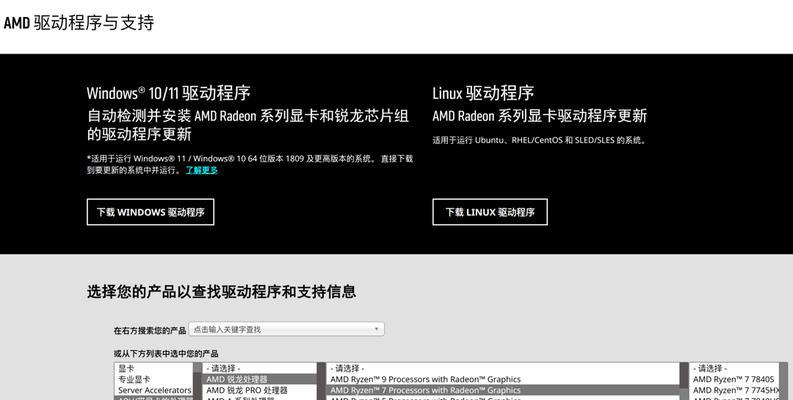Choose AMD 锐龙 PRO 处理器 option
The width and height of the screenshot is (793, 400).
[x=259, y=390]
